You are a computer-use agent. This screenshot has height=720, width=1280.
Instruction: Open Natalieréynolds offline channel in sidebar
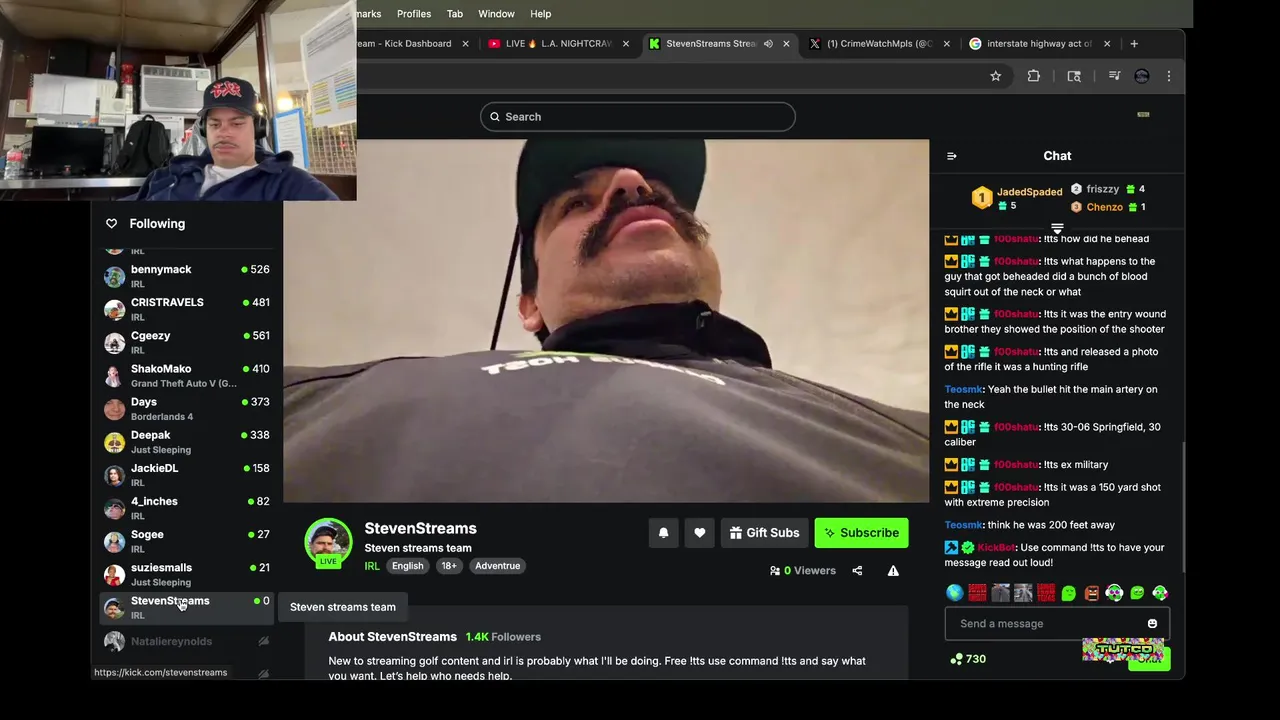(187, 641)
